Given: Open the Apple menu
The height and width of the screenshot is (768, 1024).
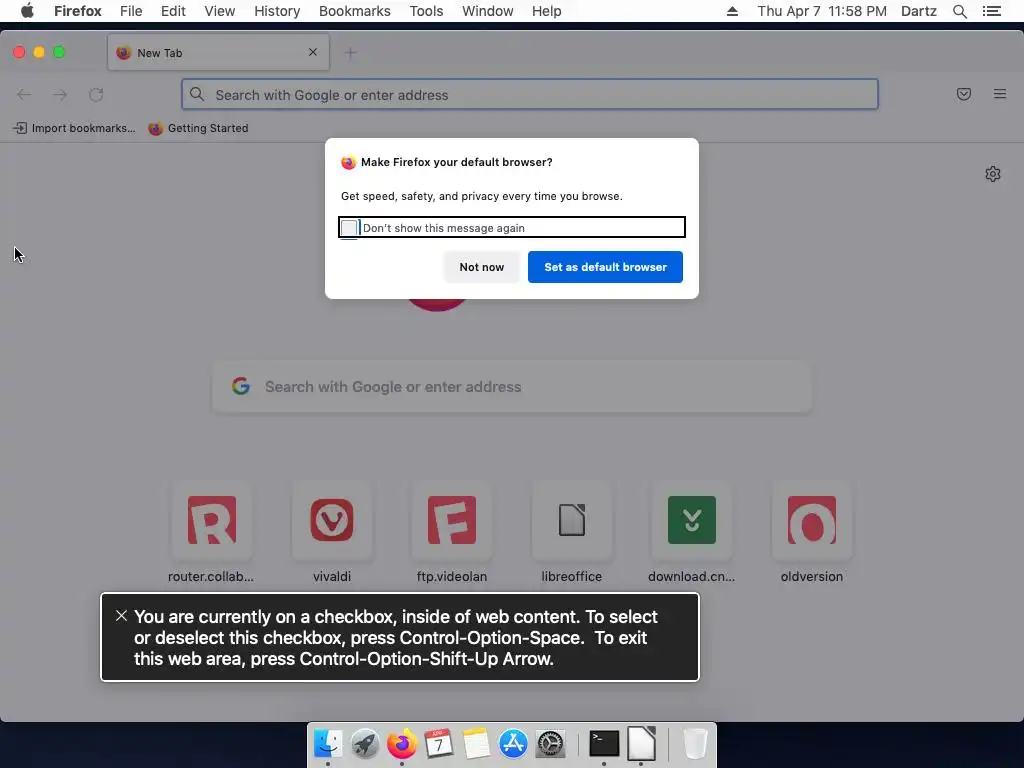Looking at the screenshot, I should (27, 11).
